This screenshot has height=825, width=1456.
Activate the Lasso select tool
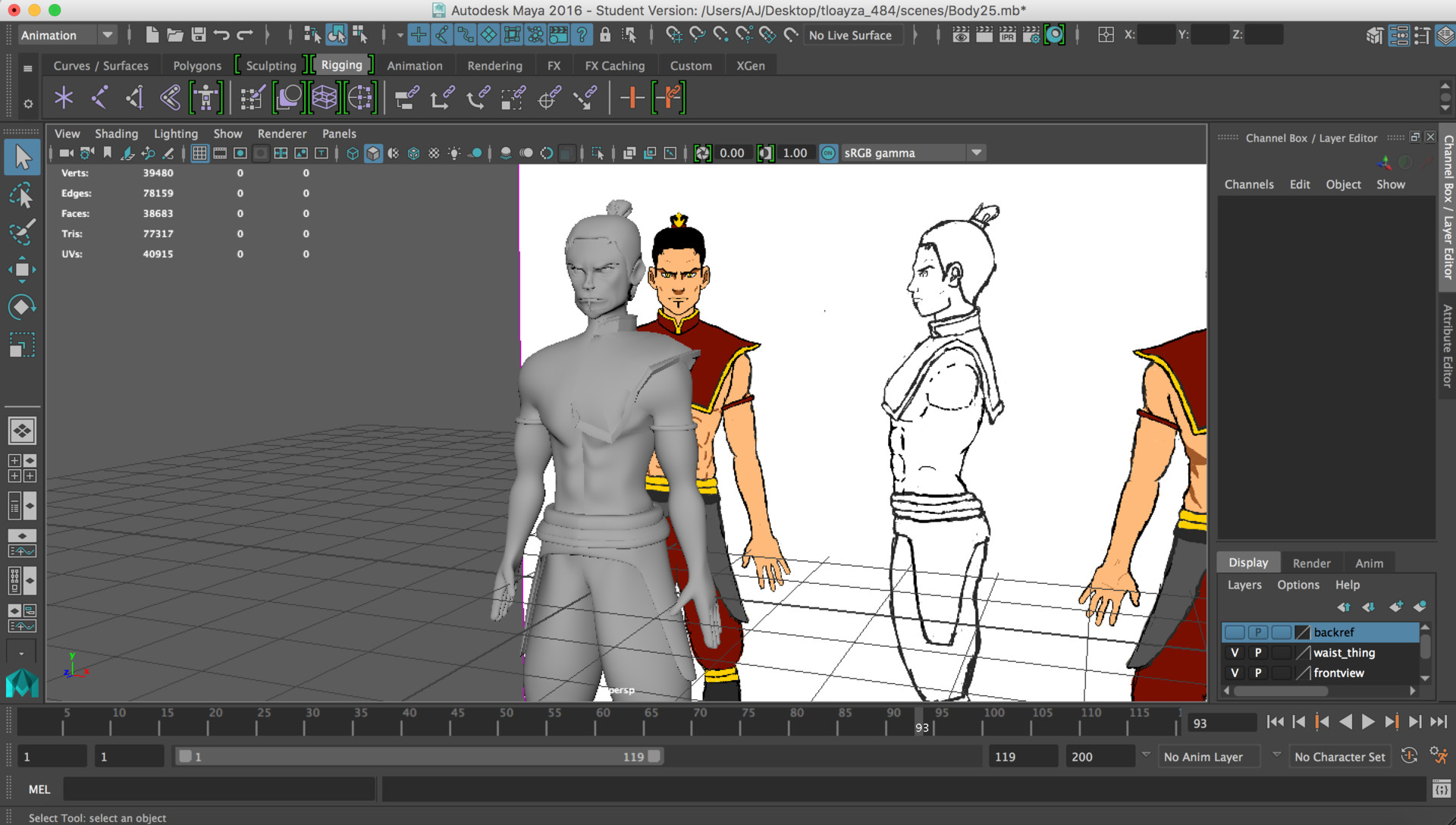[22, 196]
